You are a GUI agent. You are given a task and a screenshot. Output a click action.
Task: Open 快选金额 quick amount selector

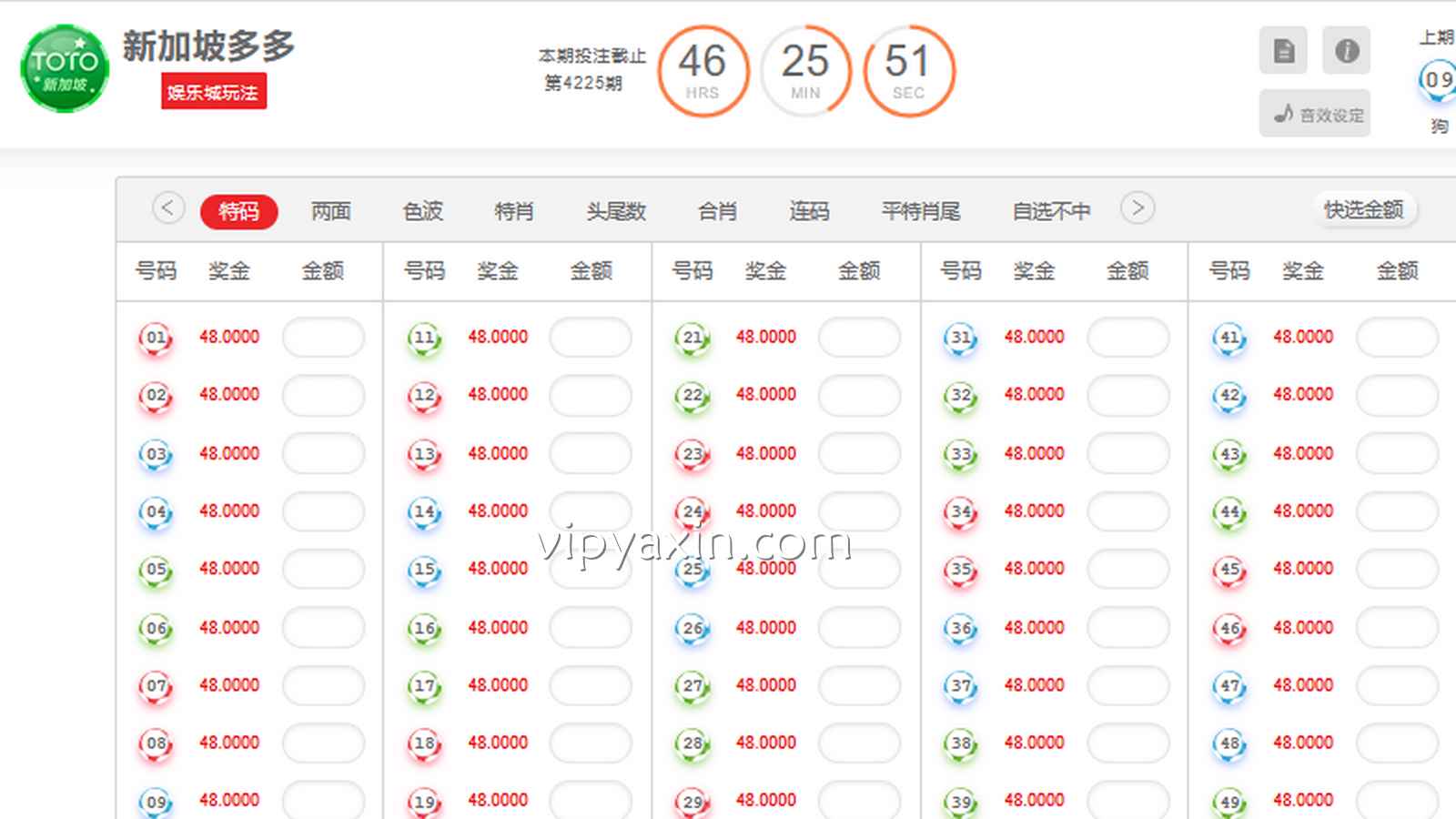1363,210
